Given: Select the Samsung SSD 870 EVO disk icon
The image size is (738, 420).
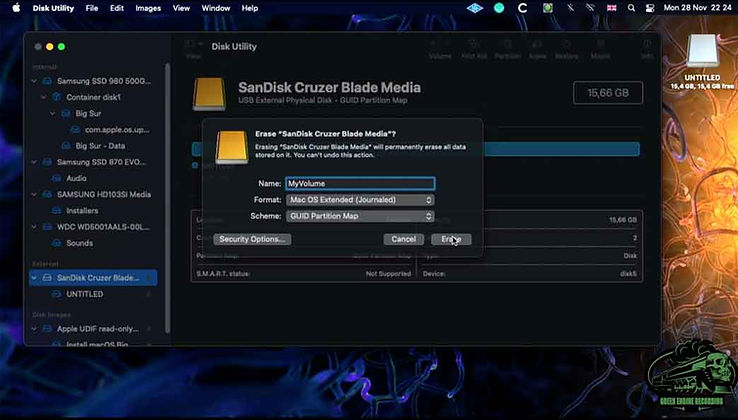Looking at the screenshot, I should point(47,162).
